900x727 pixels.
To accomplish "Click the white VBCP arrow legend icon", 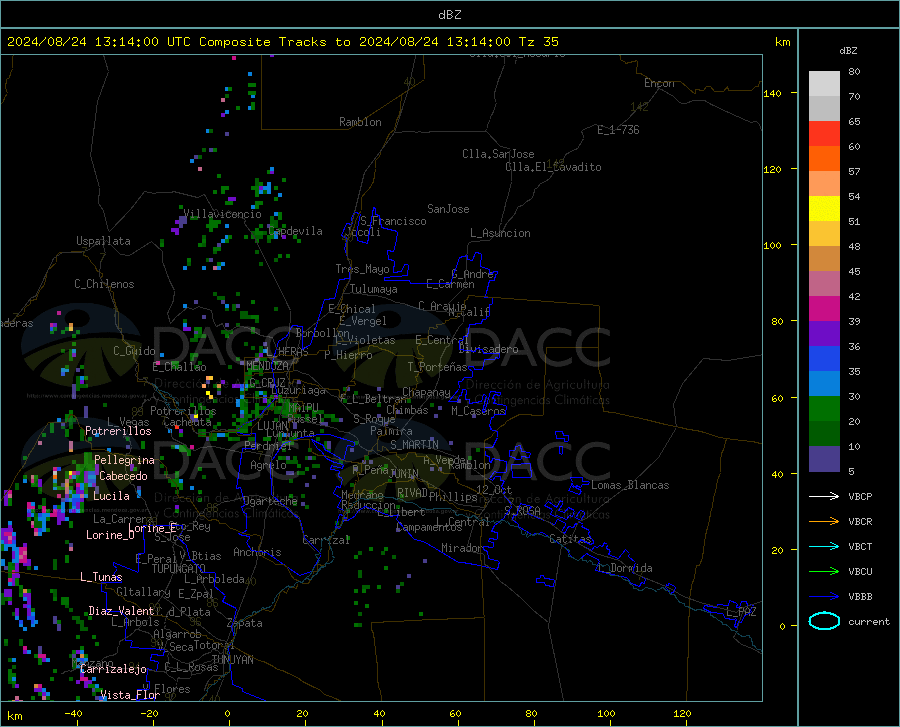I will [x=824, y=496].
